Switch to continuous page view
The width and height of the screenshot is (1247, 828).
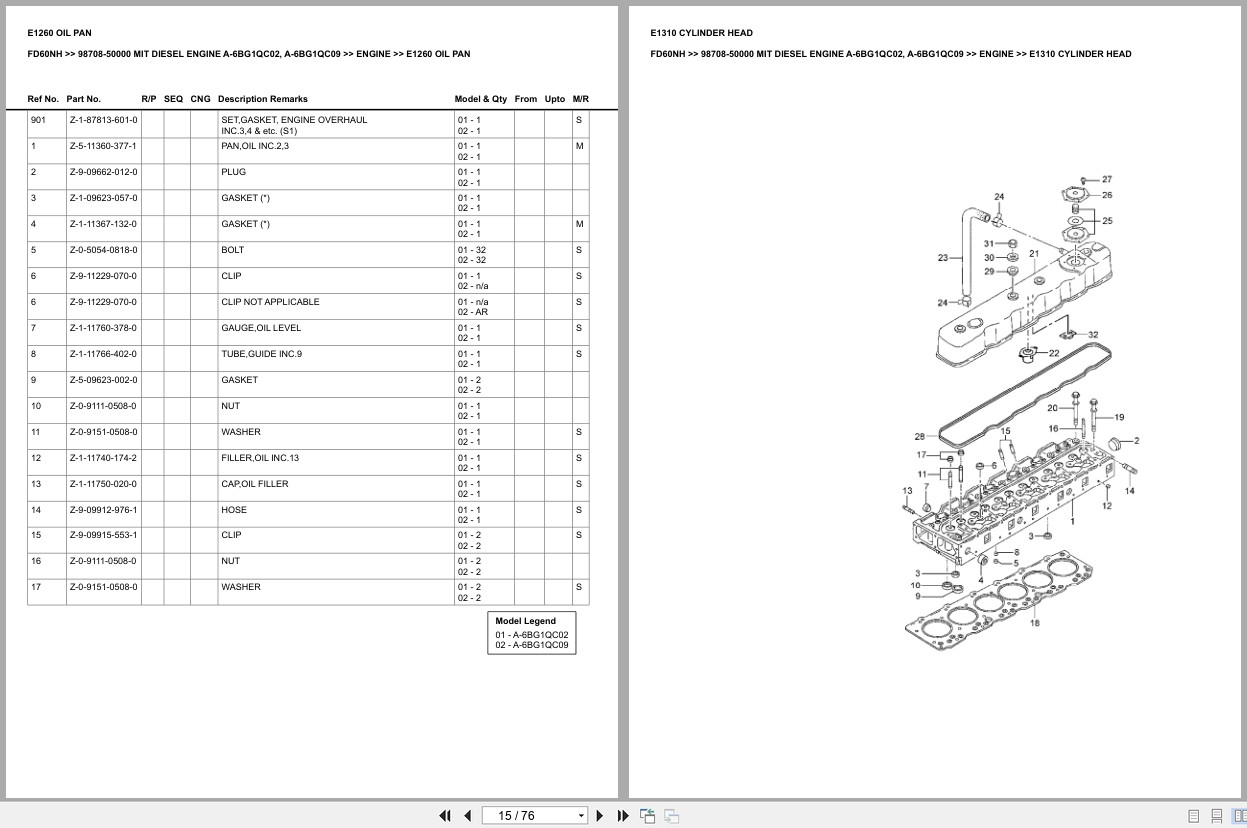tap(1216, 816)
